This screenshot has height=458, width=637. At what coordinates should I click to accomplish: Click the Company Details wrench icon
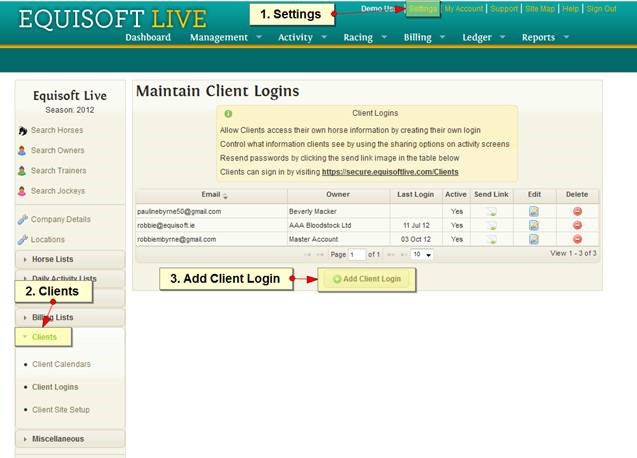pos(22,219)
